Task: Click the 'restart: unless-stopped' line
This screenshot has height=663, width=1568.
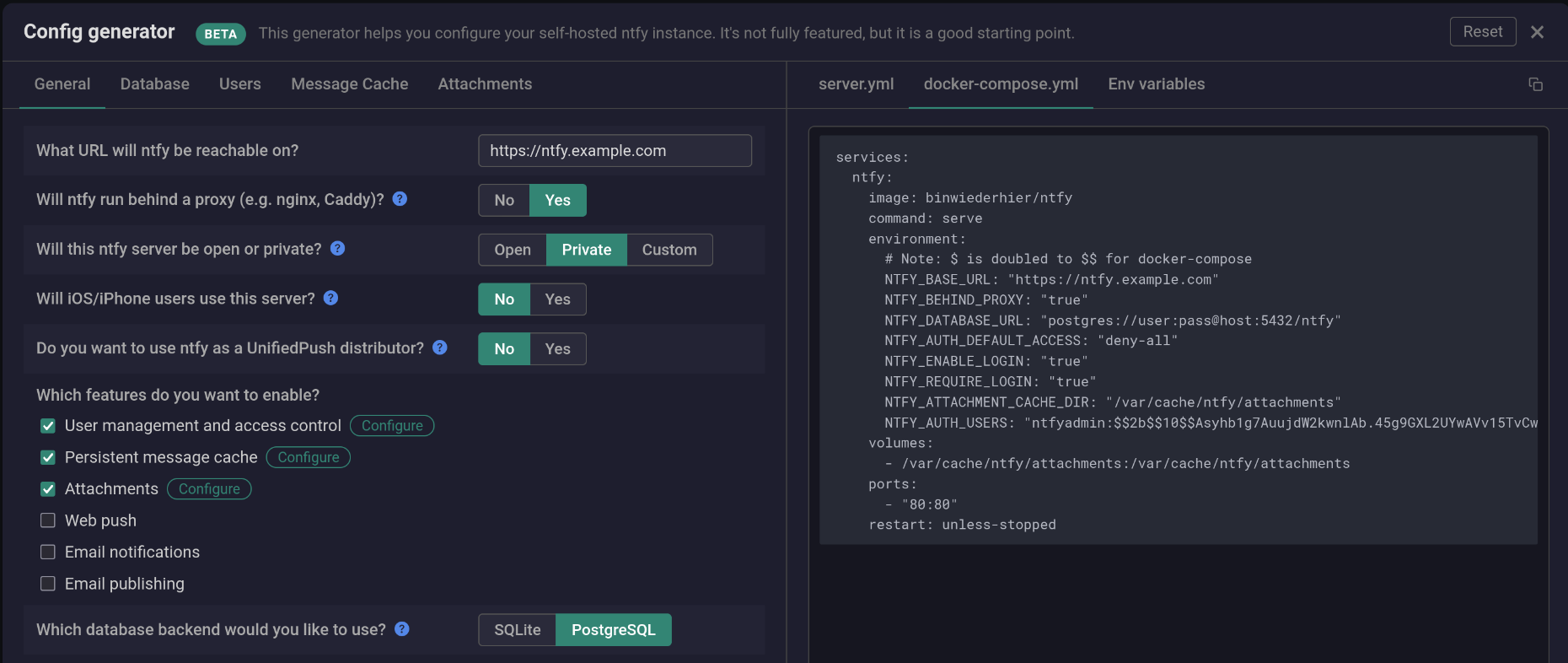Action: click(962, 525)
